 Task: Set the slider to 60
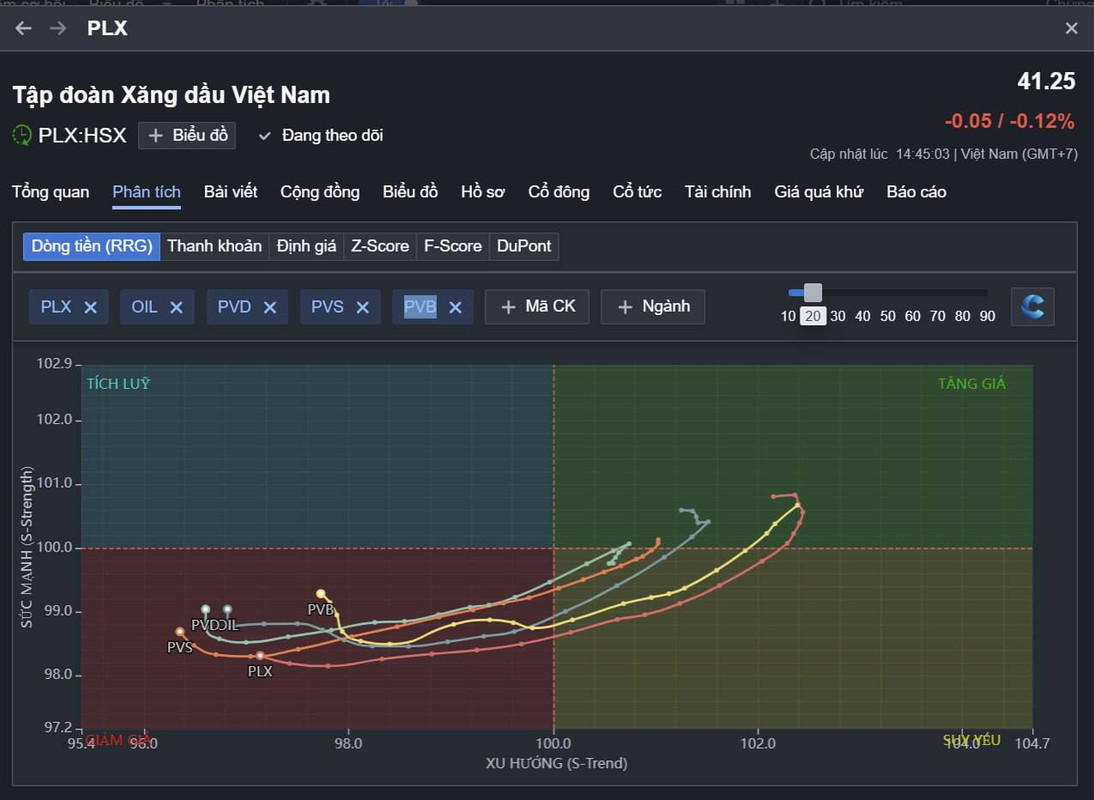[x=913, y=316]
